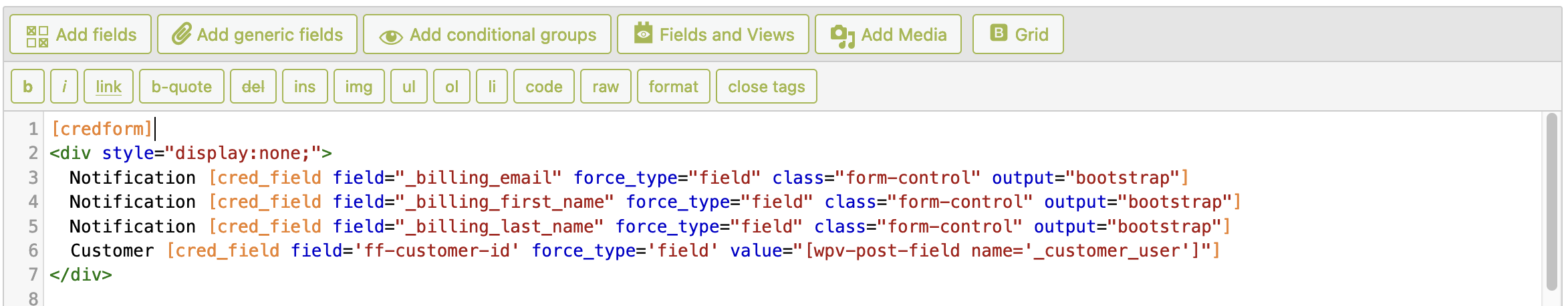
Task: Apply bold with the b button
Action: (27, 87)
